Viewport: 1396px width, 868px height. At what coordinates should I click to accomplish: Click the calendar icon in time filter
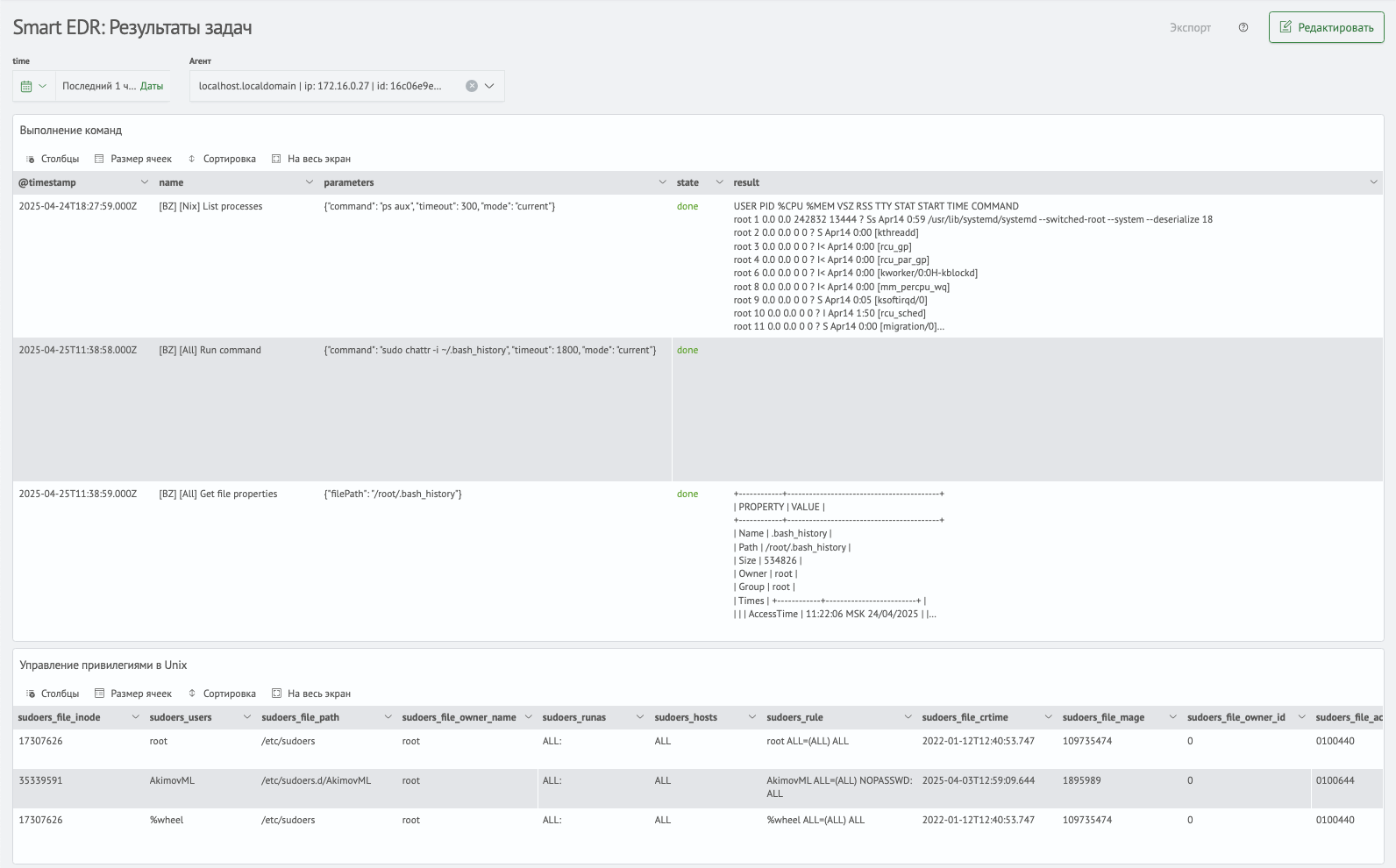click(x=26, y=86)
